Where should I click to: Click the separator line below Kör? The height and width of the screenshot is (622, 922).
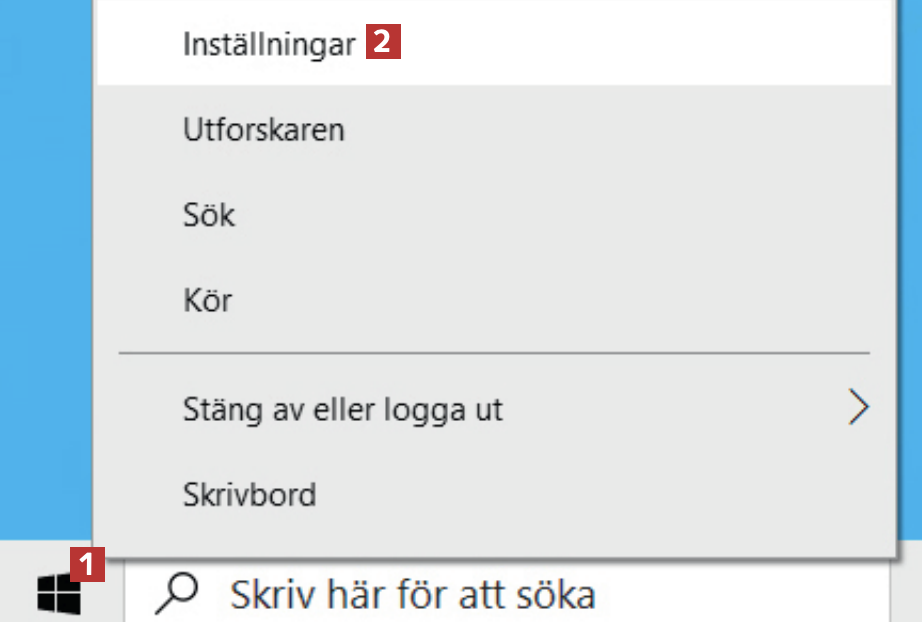(494, 353)
